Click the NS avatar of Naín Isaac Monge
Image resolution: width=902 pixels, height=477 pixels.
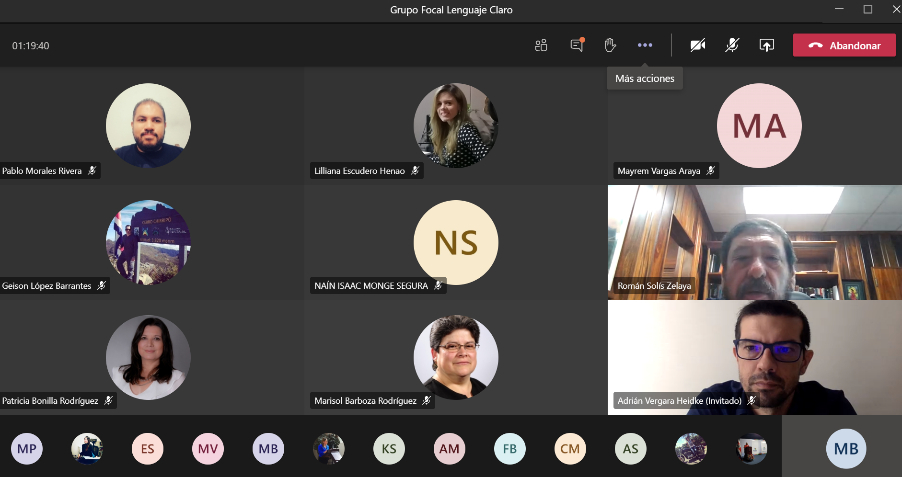tap(456, 242)
